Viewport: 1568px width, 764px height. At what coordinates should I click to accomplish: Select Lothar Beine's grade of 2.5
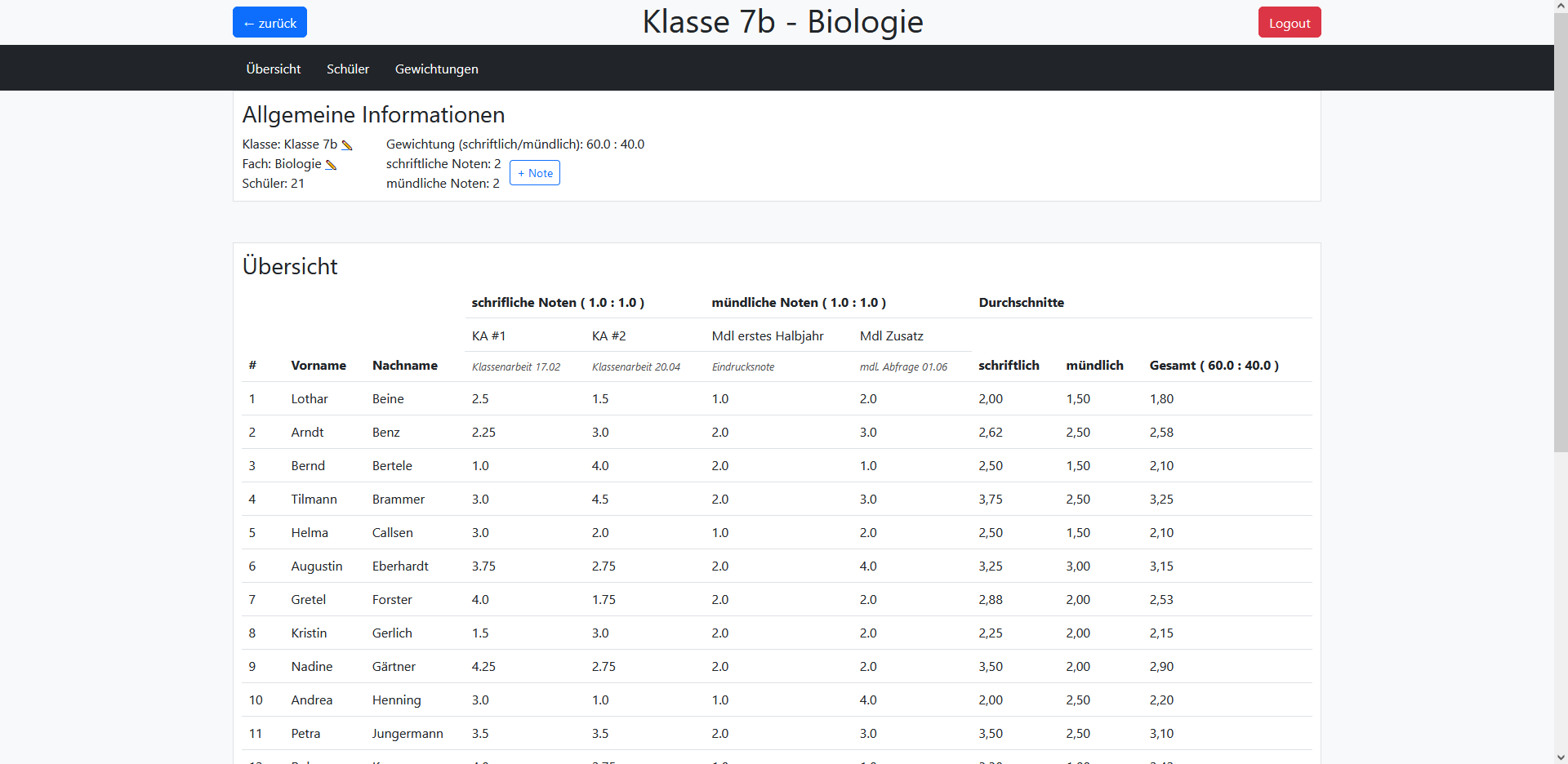(480, 398)
